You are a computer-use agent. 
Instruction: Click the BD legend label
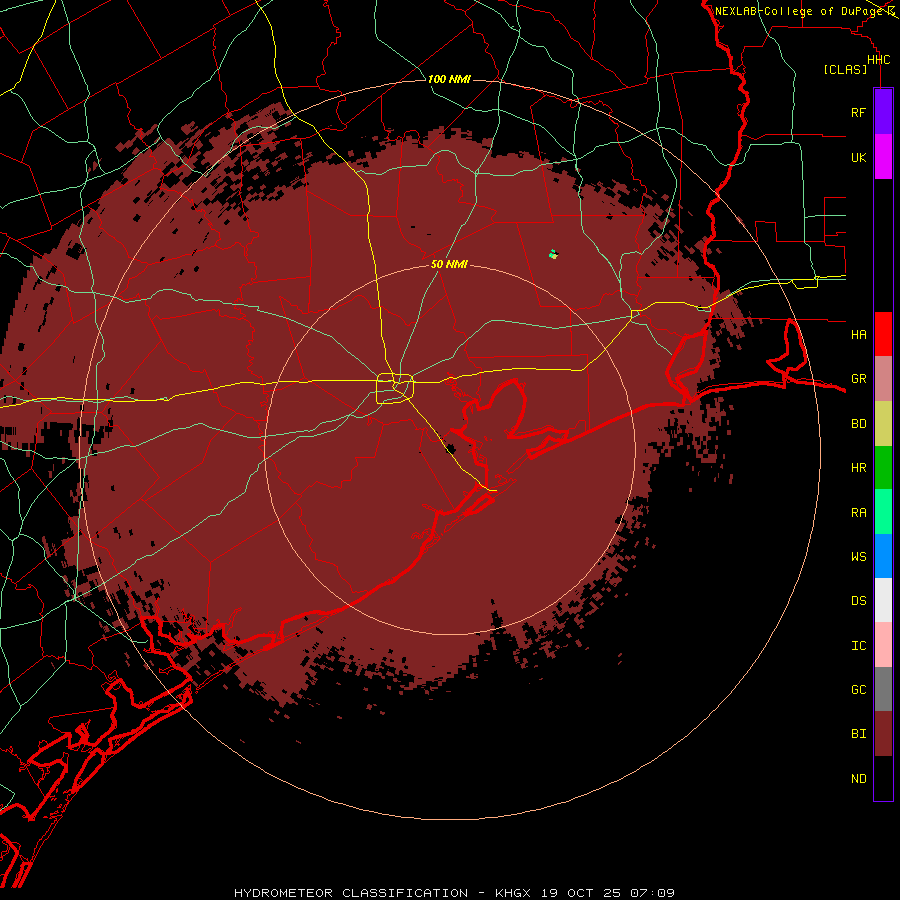[859, 424]
